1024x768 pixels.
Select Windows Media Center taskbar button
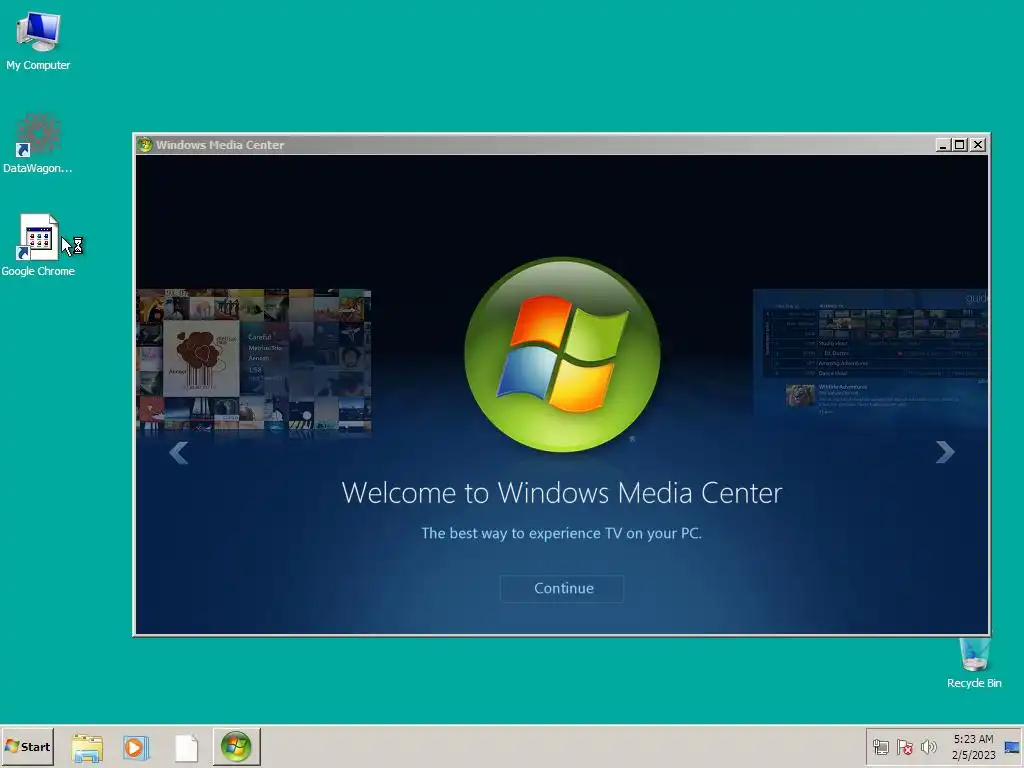tap(236, 746)
